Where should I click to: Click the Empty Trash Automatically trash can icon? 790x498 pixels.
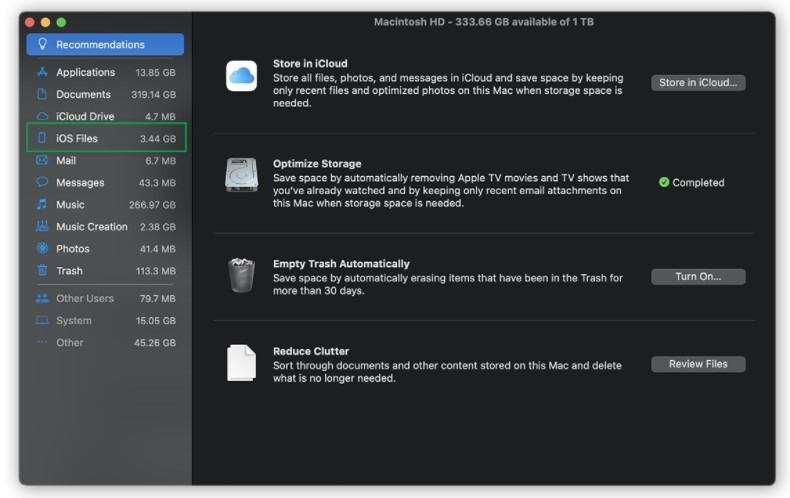[x=241, y=275]
